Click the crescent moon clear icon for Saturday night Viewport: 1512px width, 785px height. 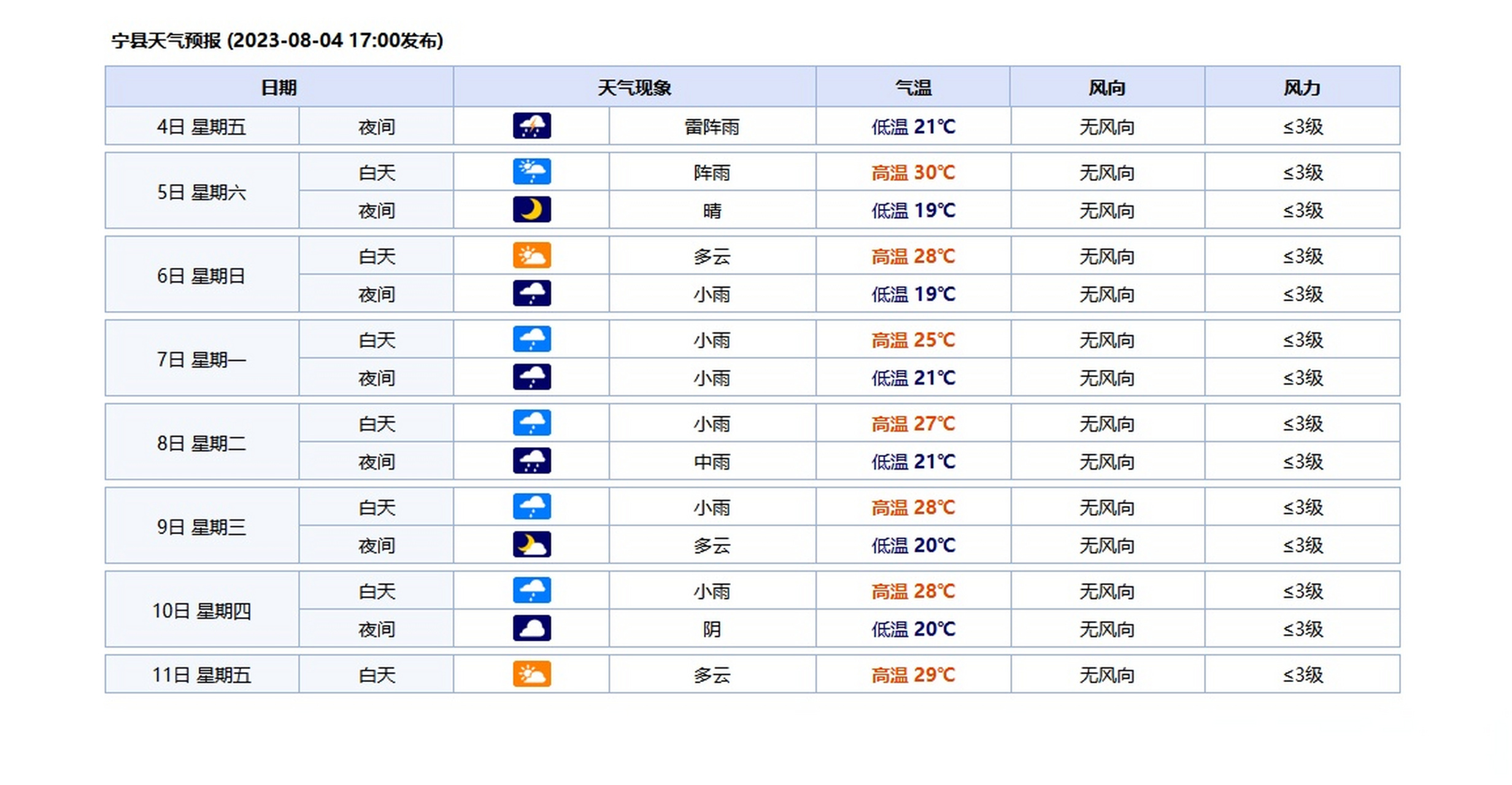(x=531, y=210)
